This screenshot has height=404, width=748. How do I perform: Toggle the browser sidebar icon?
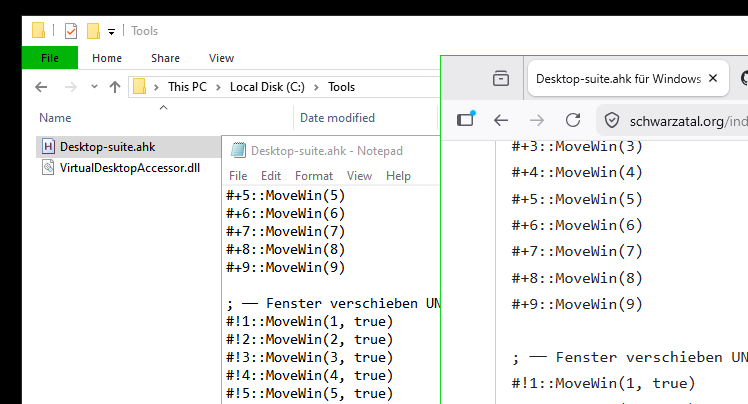pos(466,118)
